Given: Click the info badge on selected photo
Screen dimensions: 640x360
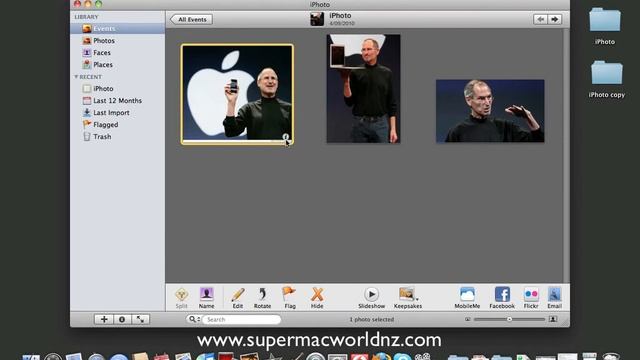Looking at the screenshot, I should (x=286, y=137).
